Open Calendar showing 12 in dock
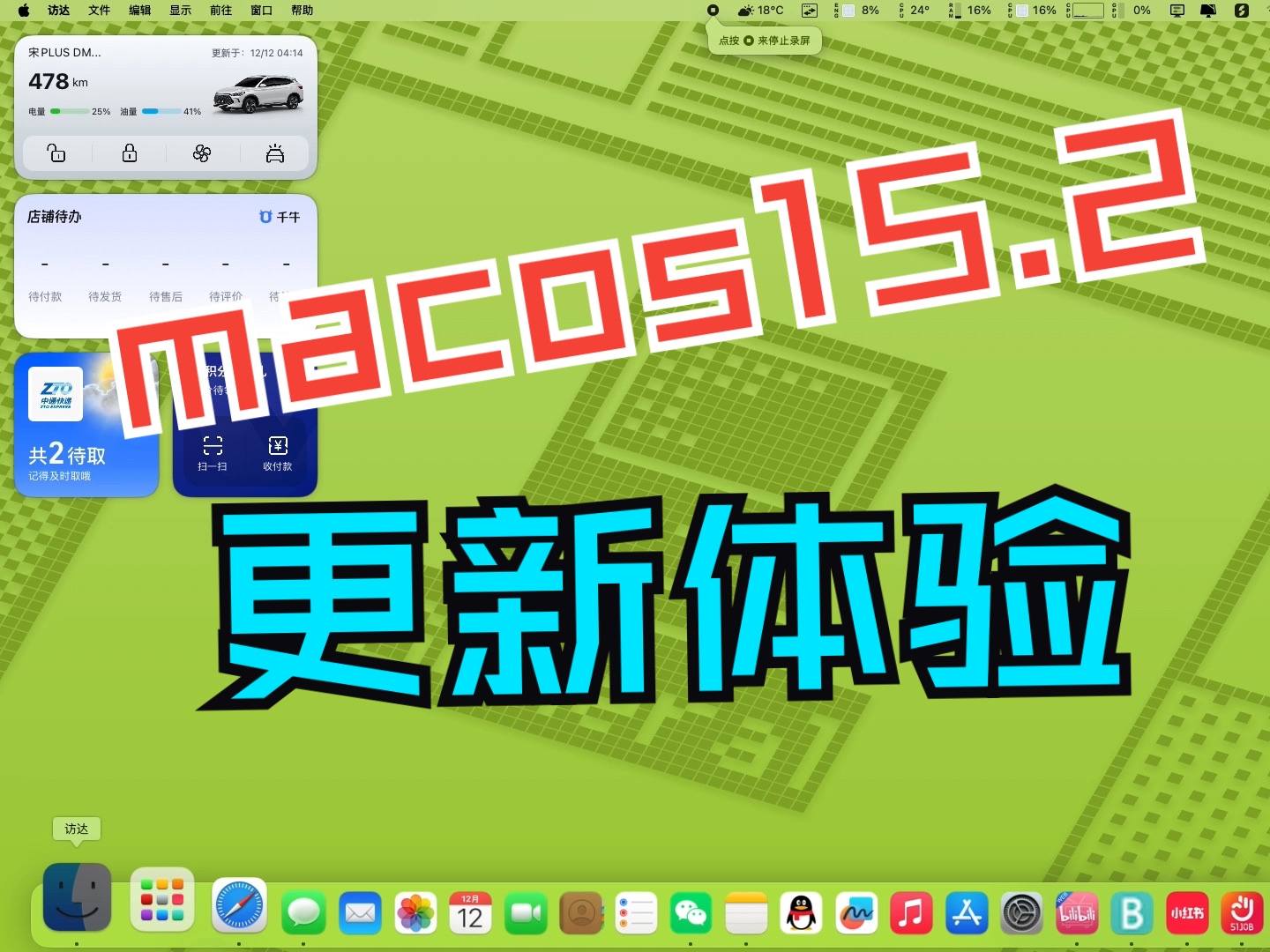The width and height of the screenshot is (1270, 952). pyautogui.click(x=470, y=912)
